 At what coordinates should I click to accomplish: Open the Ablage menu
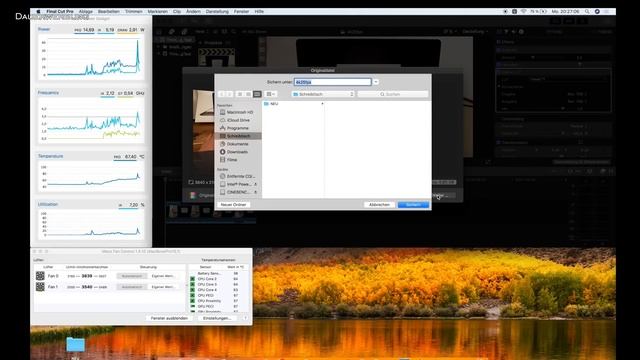click(x=85, y=11)
